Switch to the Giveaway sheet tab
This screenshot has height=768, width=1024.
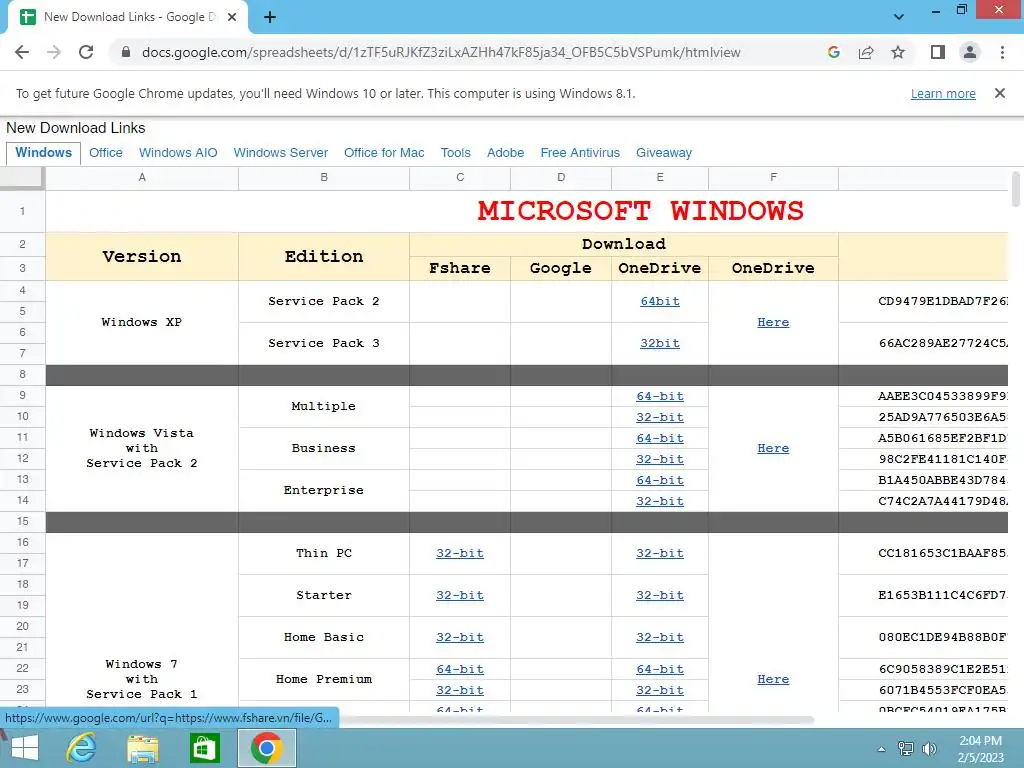[x=664, y=153]
